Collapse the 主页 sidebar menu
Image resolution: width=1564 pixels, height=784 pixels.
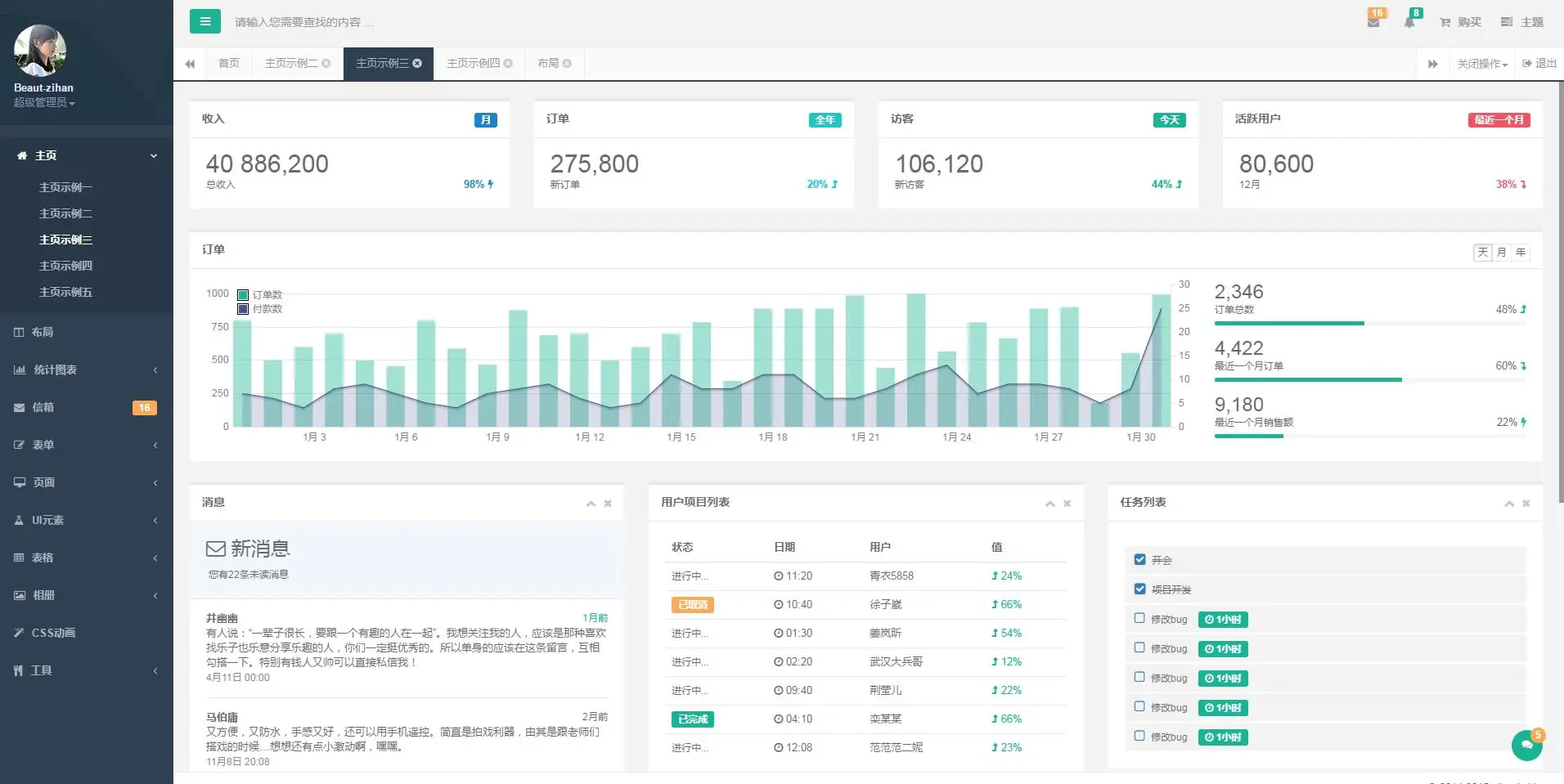click(87, 155)
